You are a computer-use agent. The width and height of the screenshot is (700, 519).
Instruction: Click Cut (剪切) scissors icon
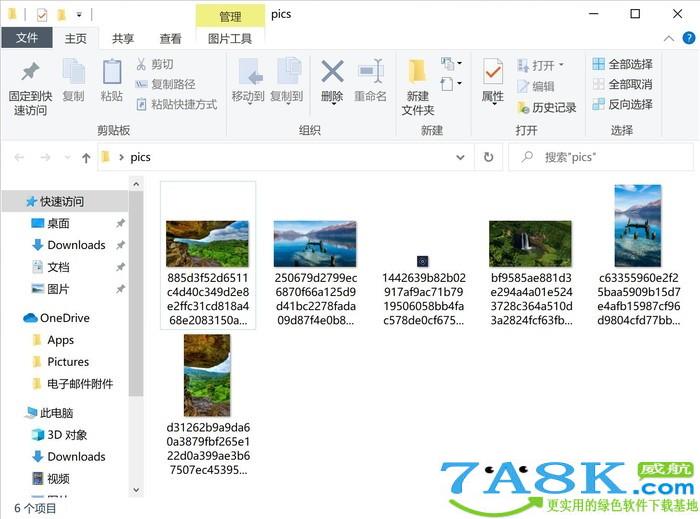pyautogui.click(x=141, y=64)
